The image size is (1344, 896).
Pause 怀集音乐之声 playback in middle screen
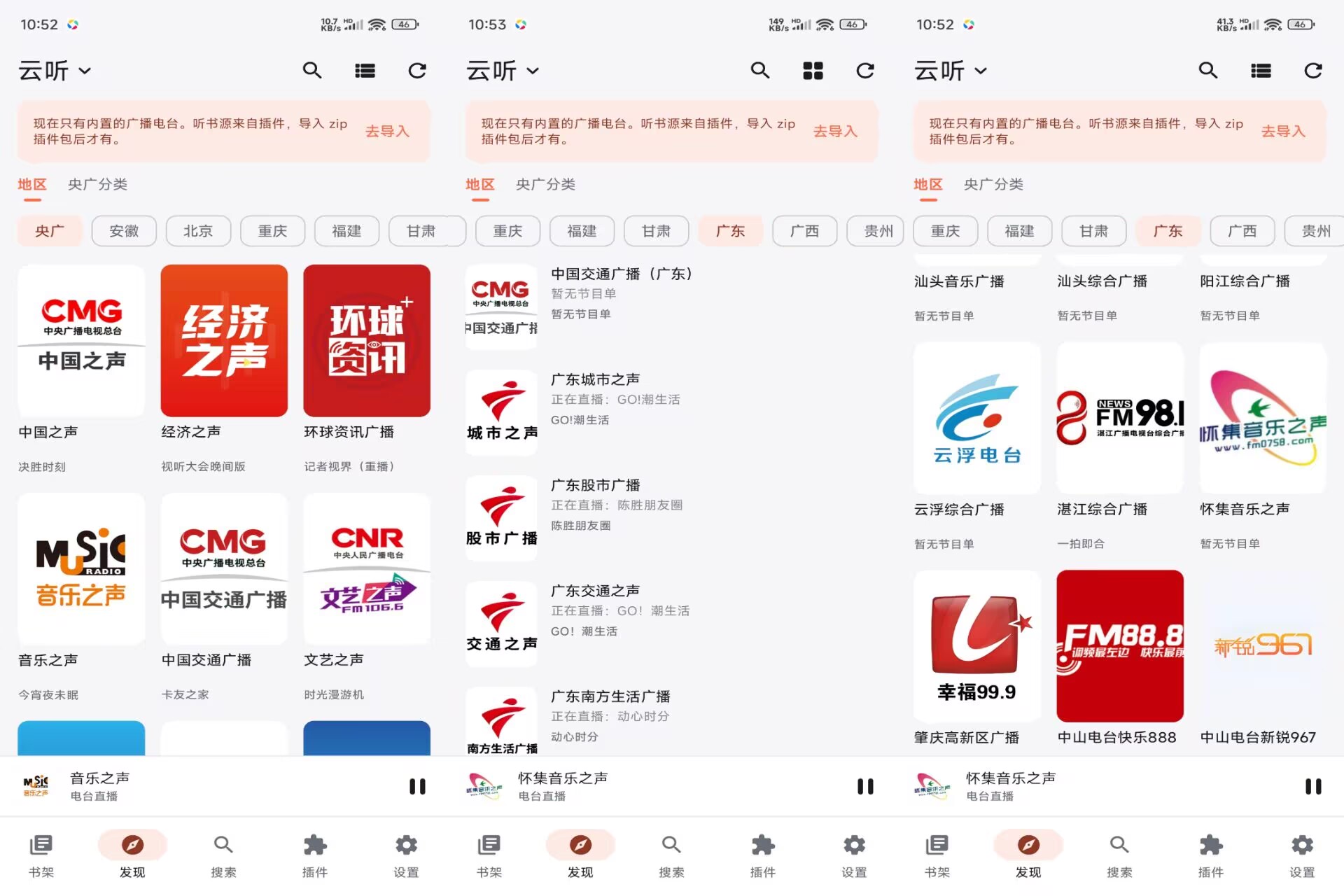coord(865,786)
